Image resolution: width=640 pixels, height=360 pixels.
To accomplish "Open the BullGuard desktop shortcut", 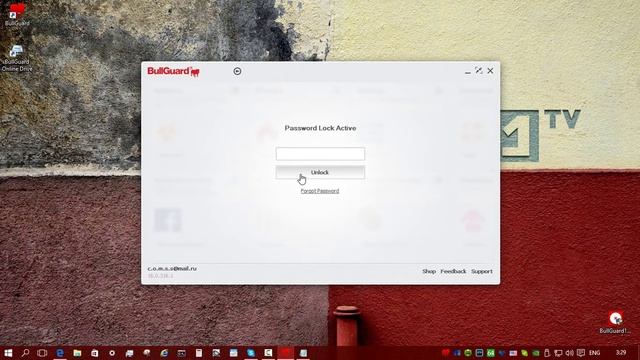I will pos(17,14).
